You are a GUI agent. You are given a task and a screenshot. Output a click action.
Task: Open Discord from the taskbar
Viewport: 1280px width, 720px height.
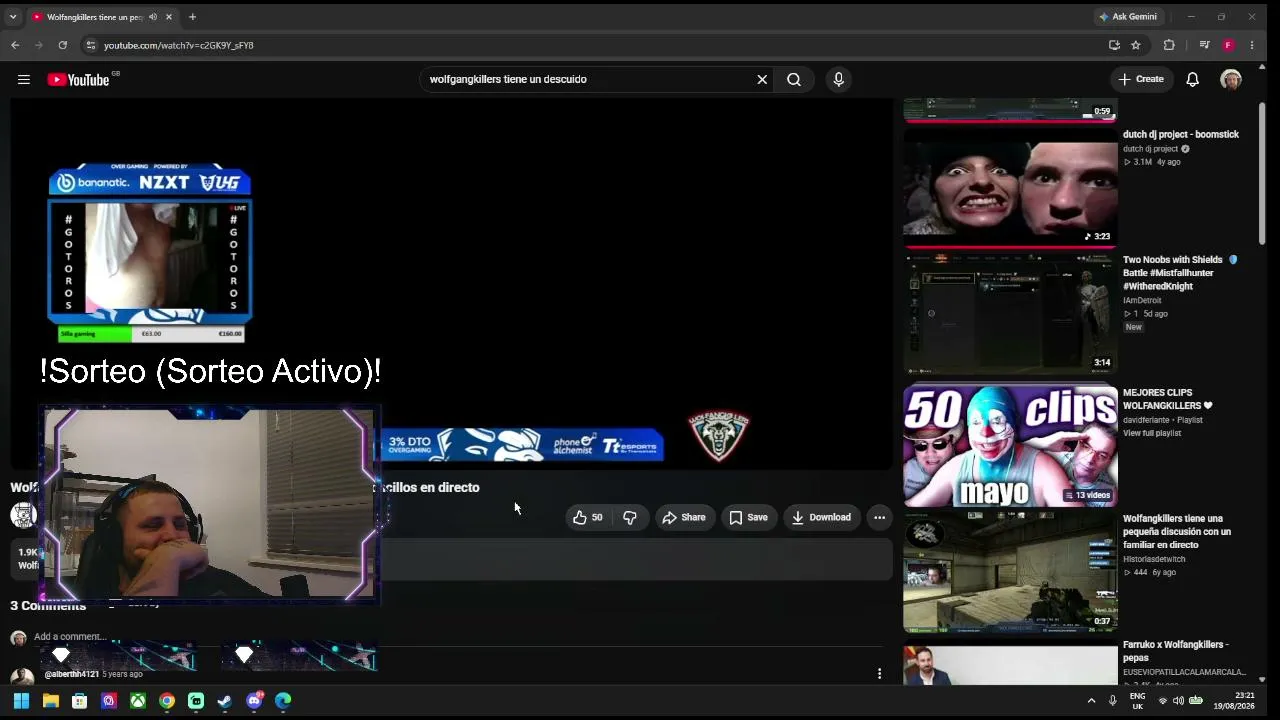pyautogui.click(x=254, y=701)
